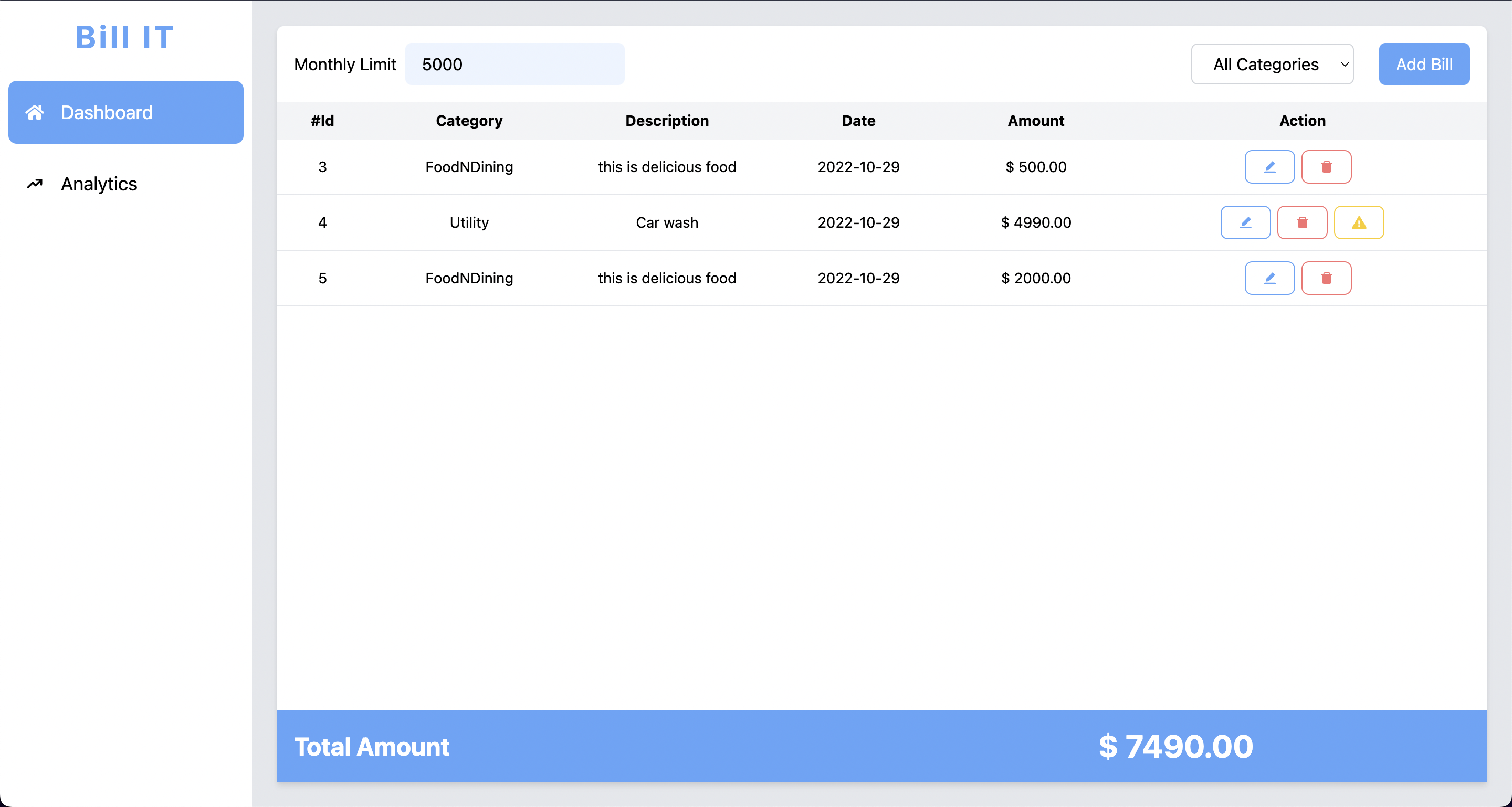Edit the $2000.00 FoodNDining bill
The image size is (1512, 807).
(1269, 278)
